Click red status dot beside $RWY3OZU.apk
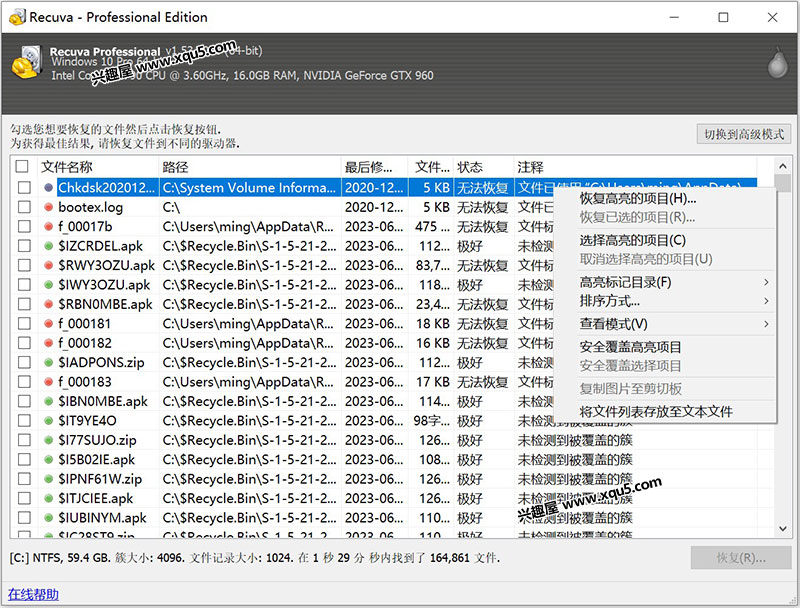 point(48,265)
